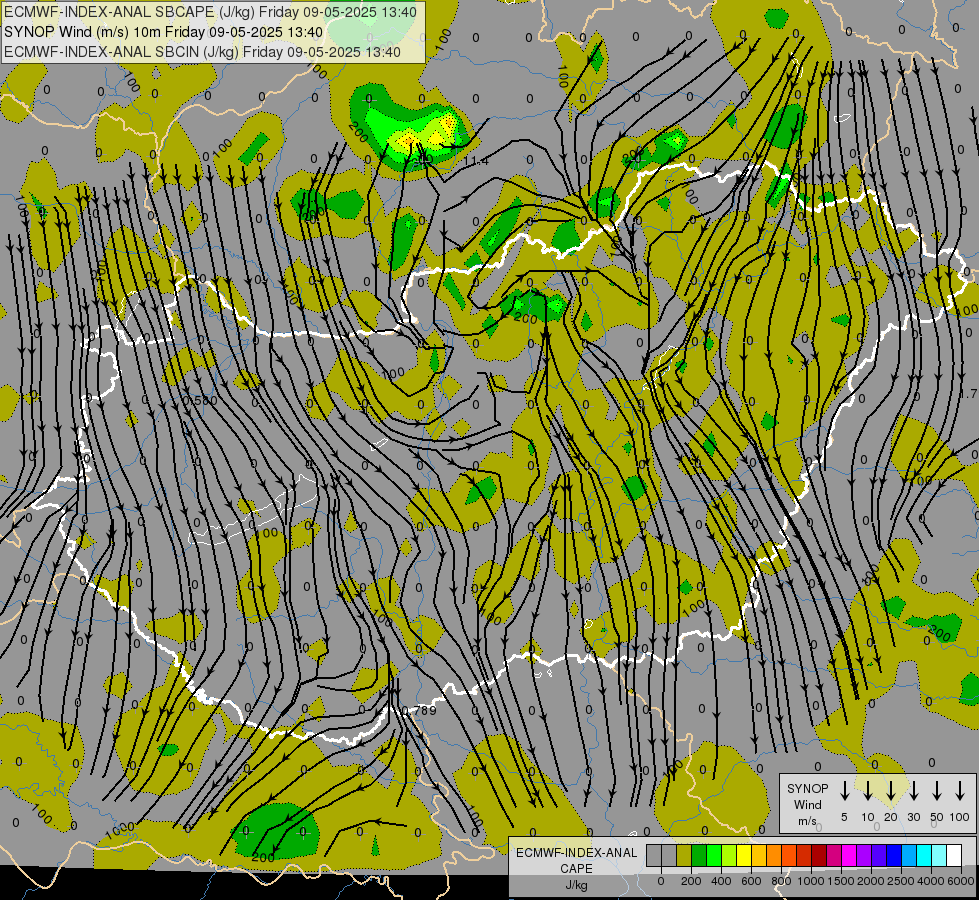Click the 30 m/s wind arrow in legend
979x900 pixels.
pyautogui.click(x=913, y=790)
